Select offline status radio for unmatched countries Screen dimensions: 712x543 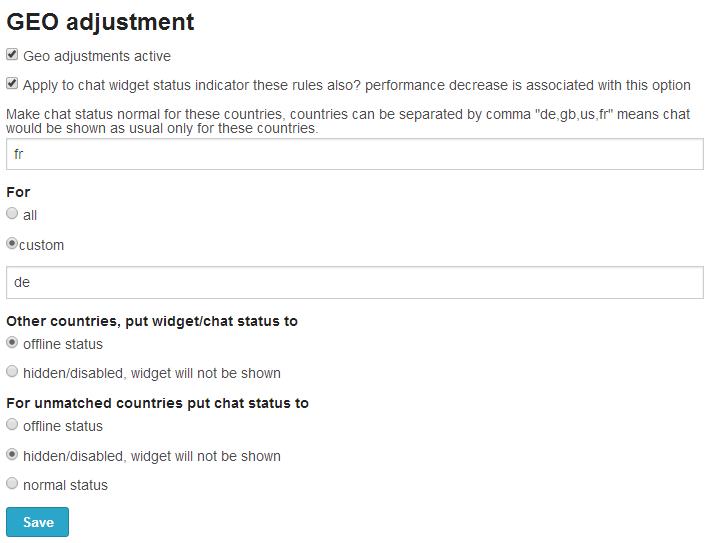pyautogui.click(x=12, y=424)
